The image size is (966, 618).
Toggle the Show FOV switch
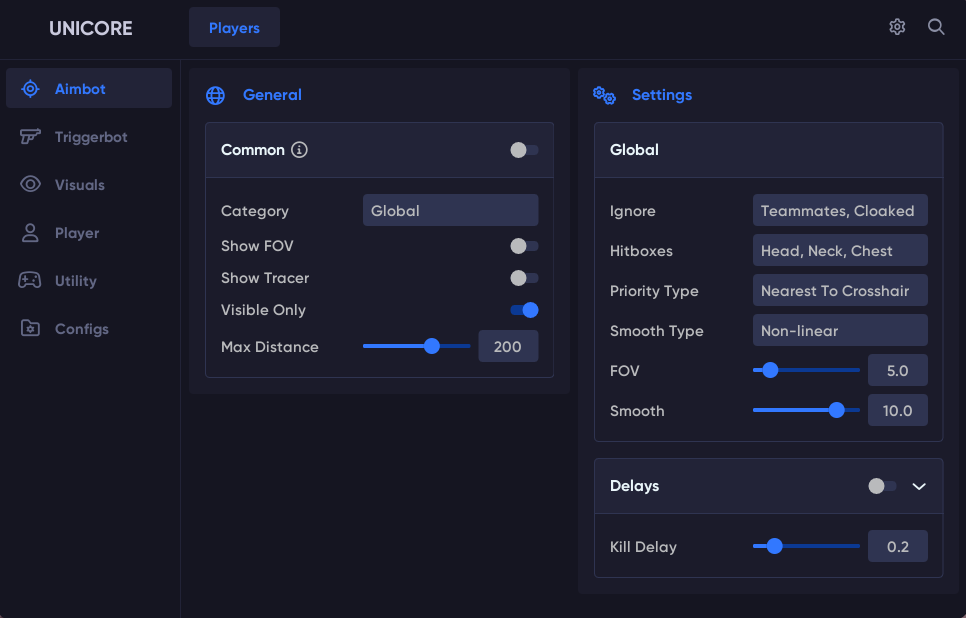point(523,246)
